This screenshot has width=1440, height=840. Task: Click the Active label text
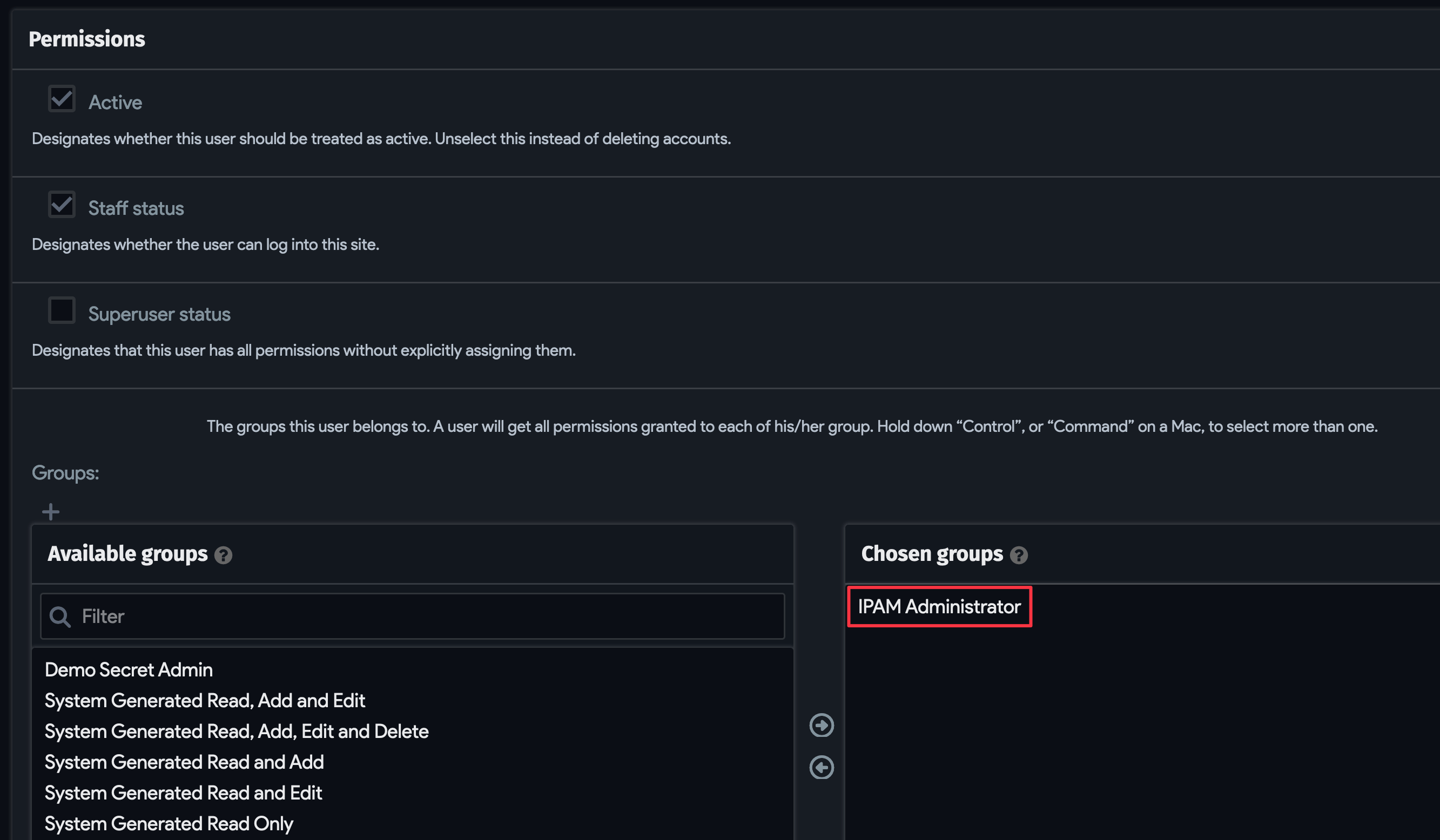pos(115,101)
